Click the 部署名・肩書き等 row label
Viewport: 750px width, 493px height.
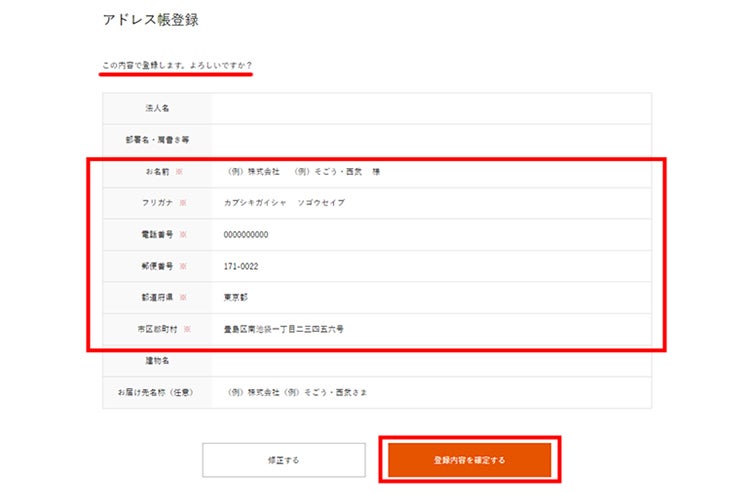tap(157, 140)
